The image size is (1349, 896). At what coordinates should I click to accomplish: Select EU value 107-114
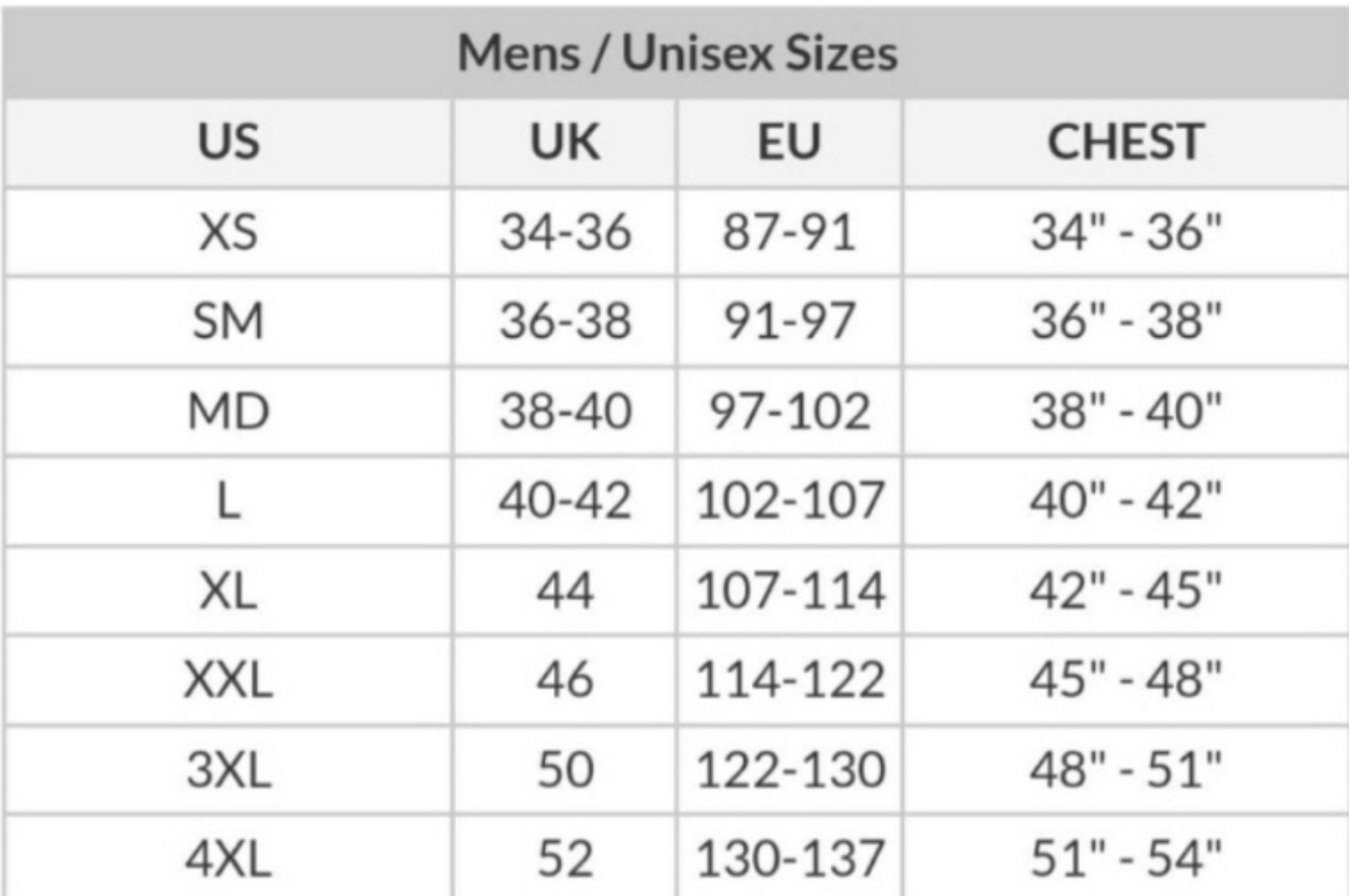(790, 590)
